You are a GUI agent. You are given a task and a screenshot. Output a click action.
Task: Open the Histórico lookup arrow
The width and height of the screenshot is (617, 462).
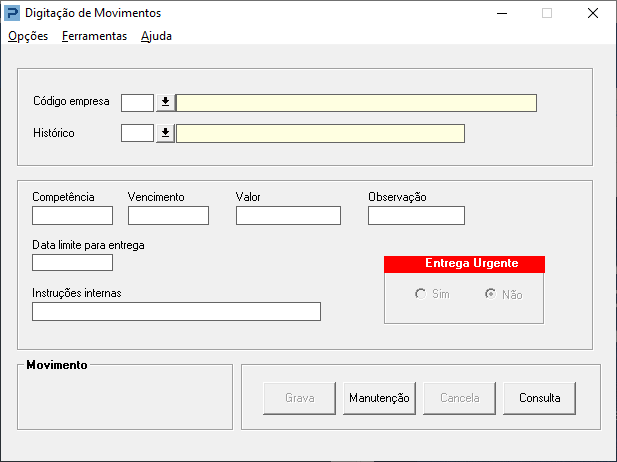165,133
